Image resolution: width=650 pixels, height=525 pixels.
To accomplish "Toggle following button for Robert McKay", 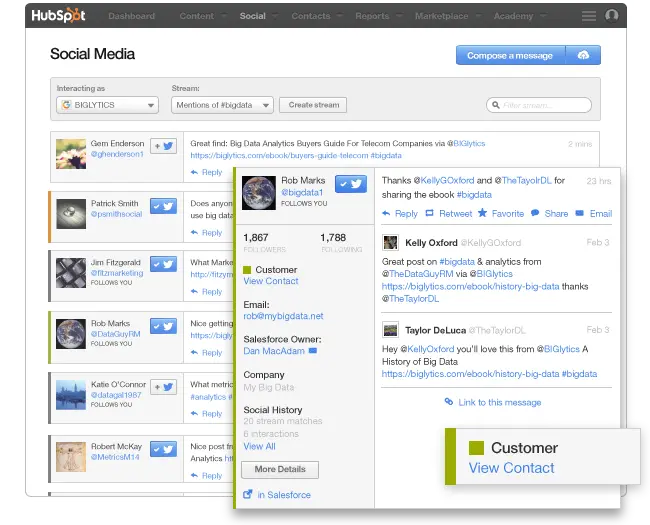I will pos(163,449).
